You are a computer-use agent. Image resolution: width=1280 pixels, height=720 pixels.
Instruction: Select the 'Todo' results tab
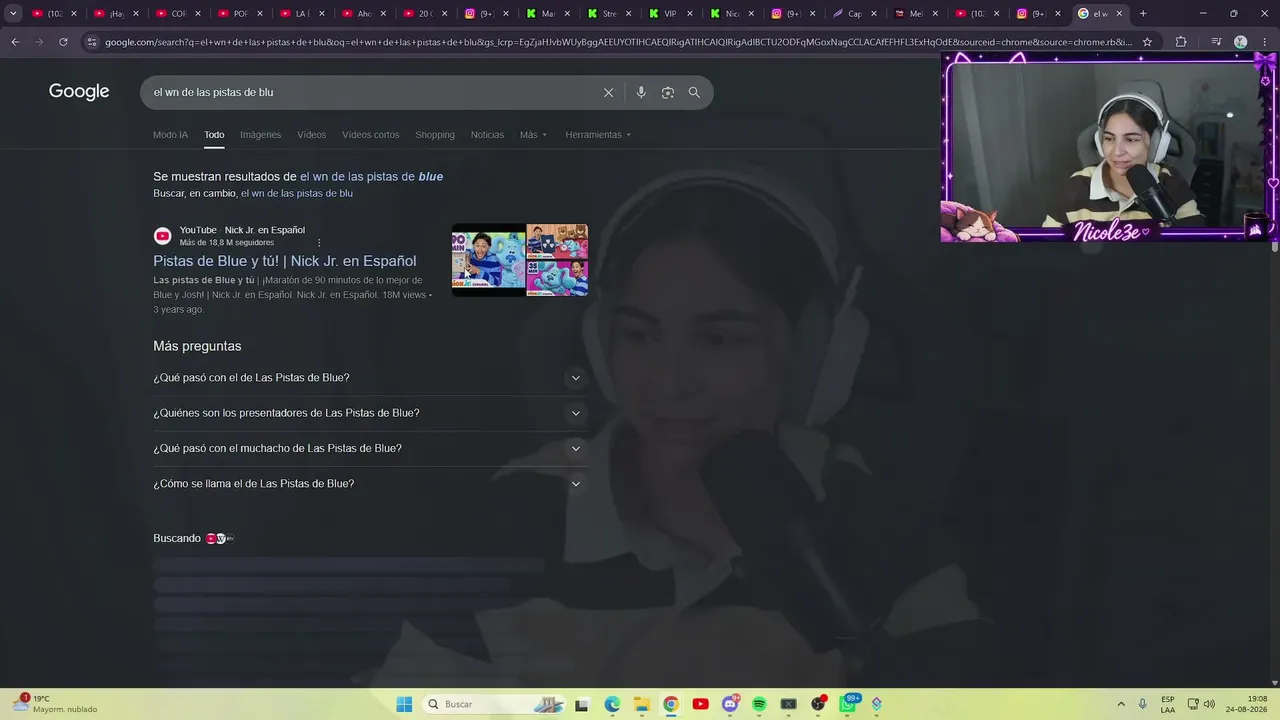click(x=214, y=135)
